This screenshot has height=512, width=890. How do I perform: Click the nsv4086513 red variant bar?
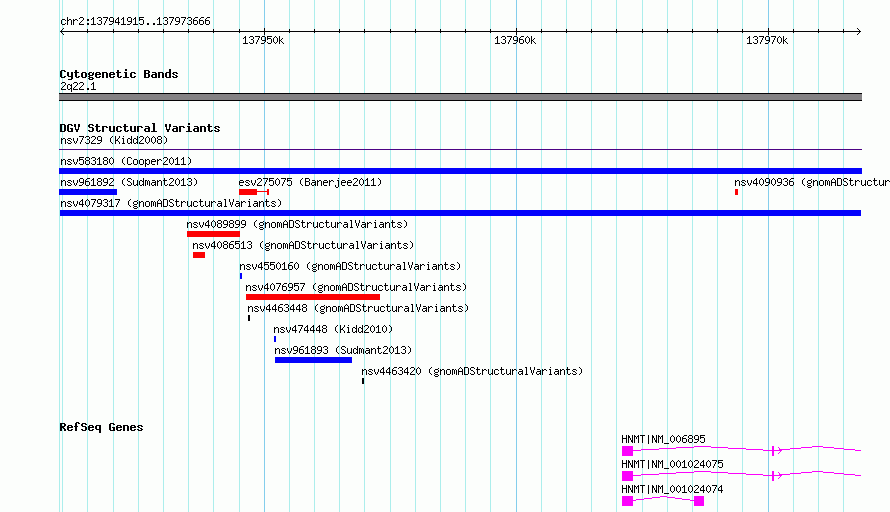click(199, 255)
